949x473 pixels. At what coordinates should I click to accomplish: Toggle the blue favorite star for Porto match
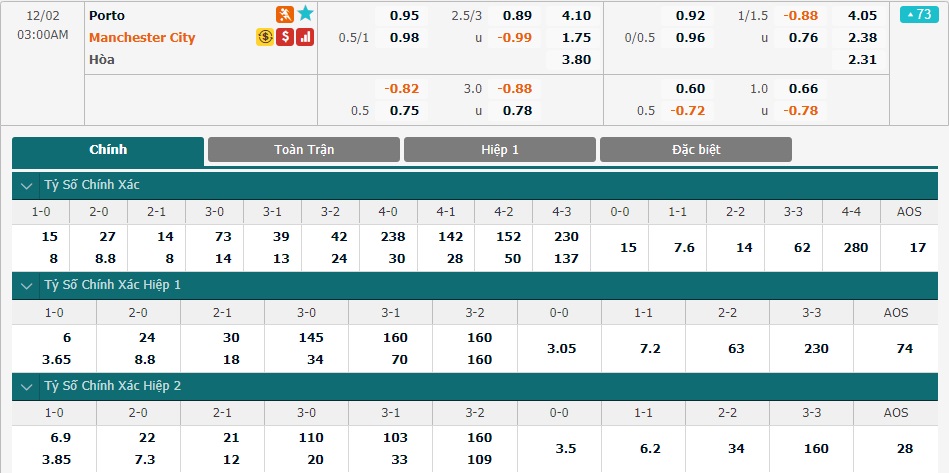click(x=306, y=13)
